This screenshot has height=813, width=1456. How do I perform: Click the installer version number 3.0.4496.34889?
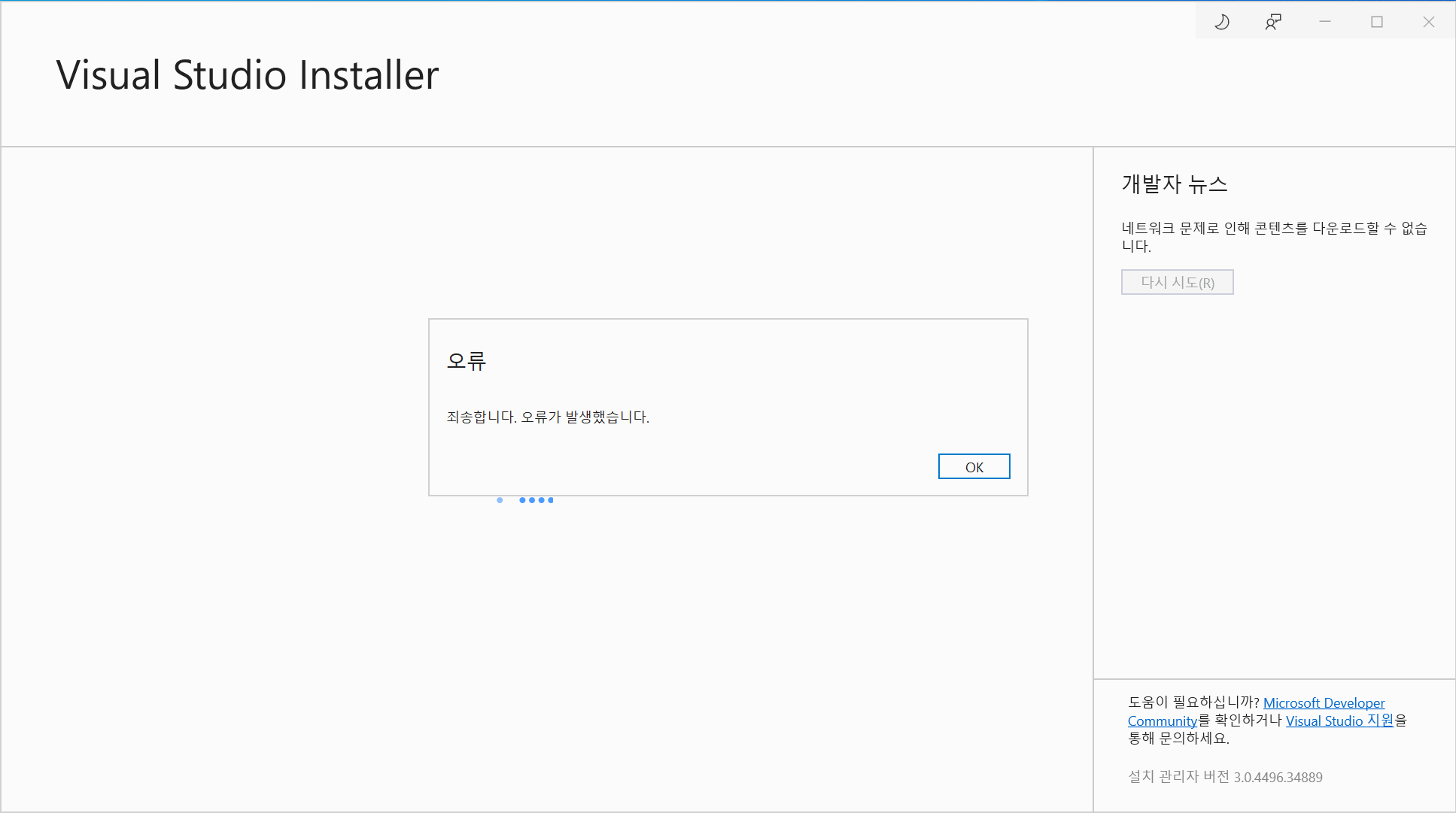[x=1278, y=777]
